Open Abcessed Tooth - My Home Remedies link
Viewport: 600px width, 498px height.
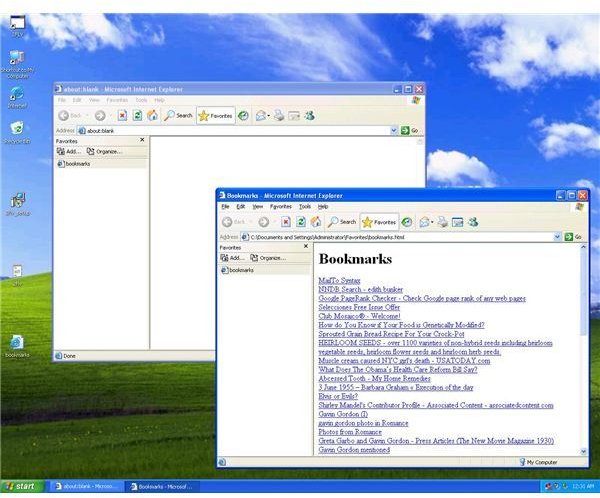click(x=374, y=378)
